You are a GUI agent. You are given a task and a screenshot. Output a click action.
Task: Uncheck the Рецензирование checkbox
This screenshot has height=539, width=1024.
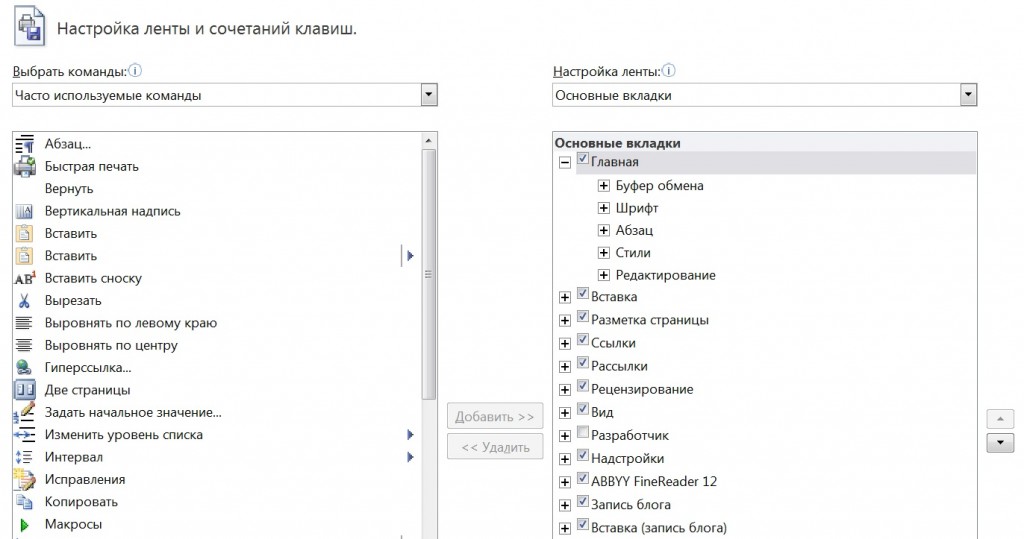(583, 387)
